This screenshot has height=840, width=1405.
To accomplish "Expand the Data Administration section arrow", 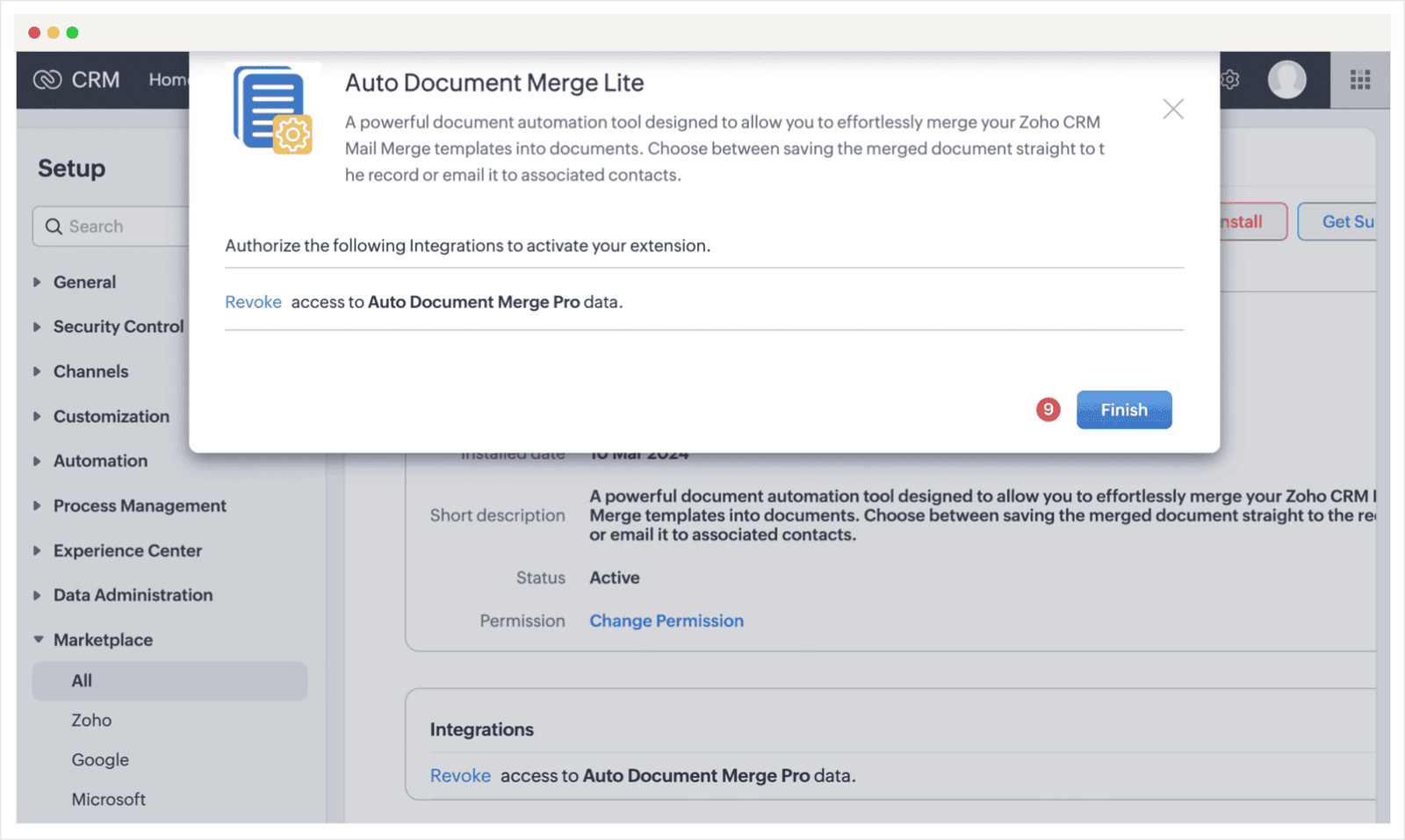I will pyautogui.click(x=37, y=595).
